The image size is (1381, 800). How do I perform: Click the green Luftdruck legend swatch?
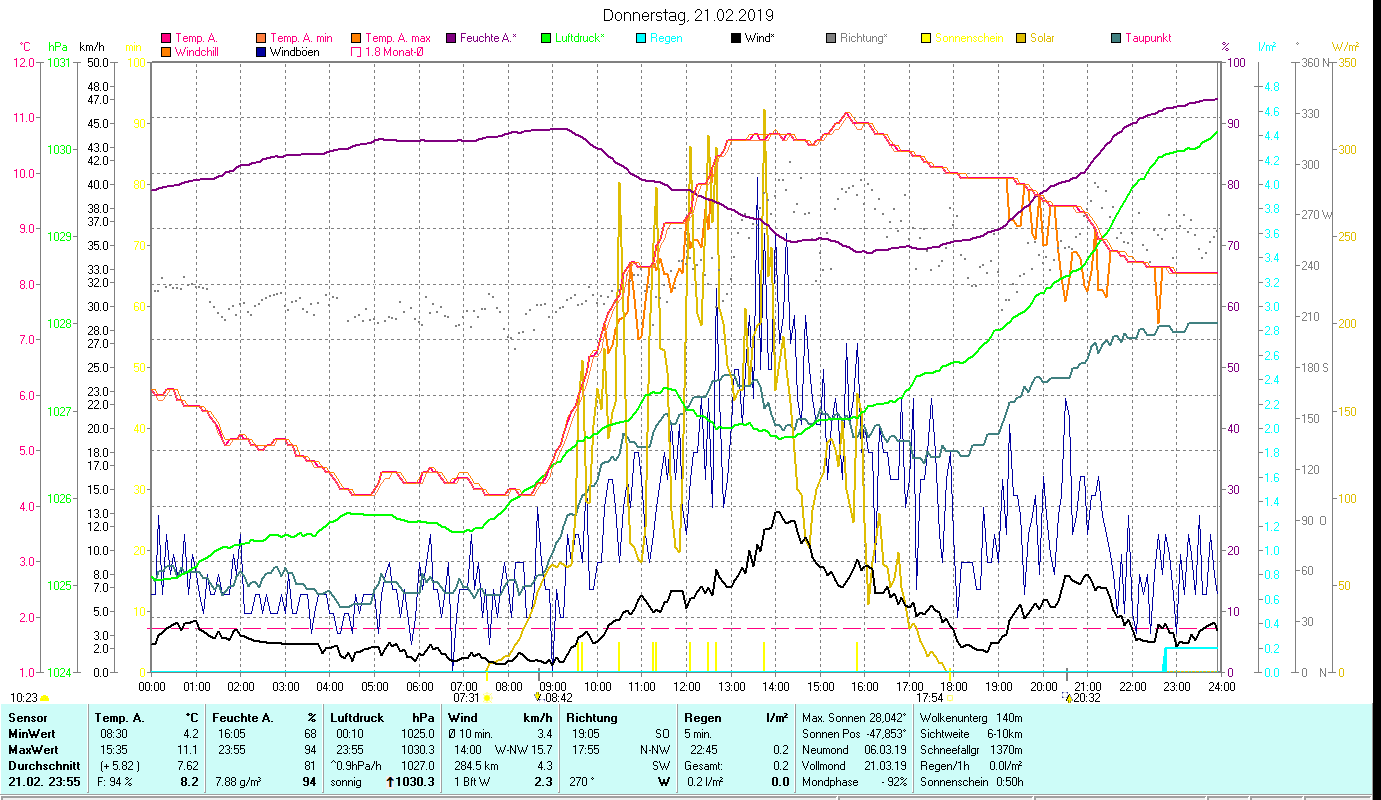point(546,38)
